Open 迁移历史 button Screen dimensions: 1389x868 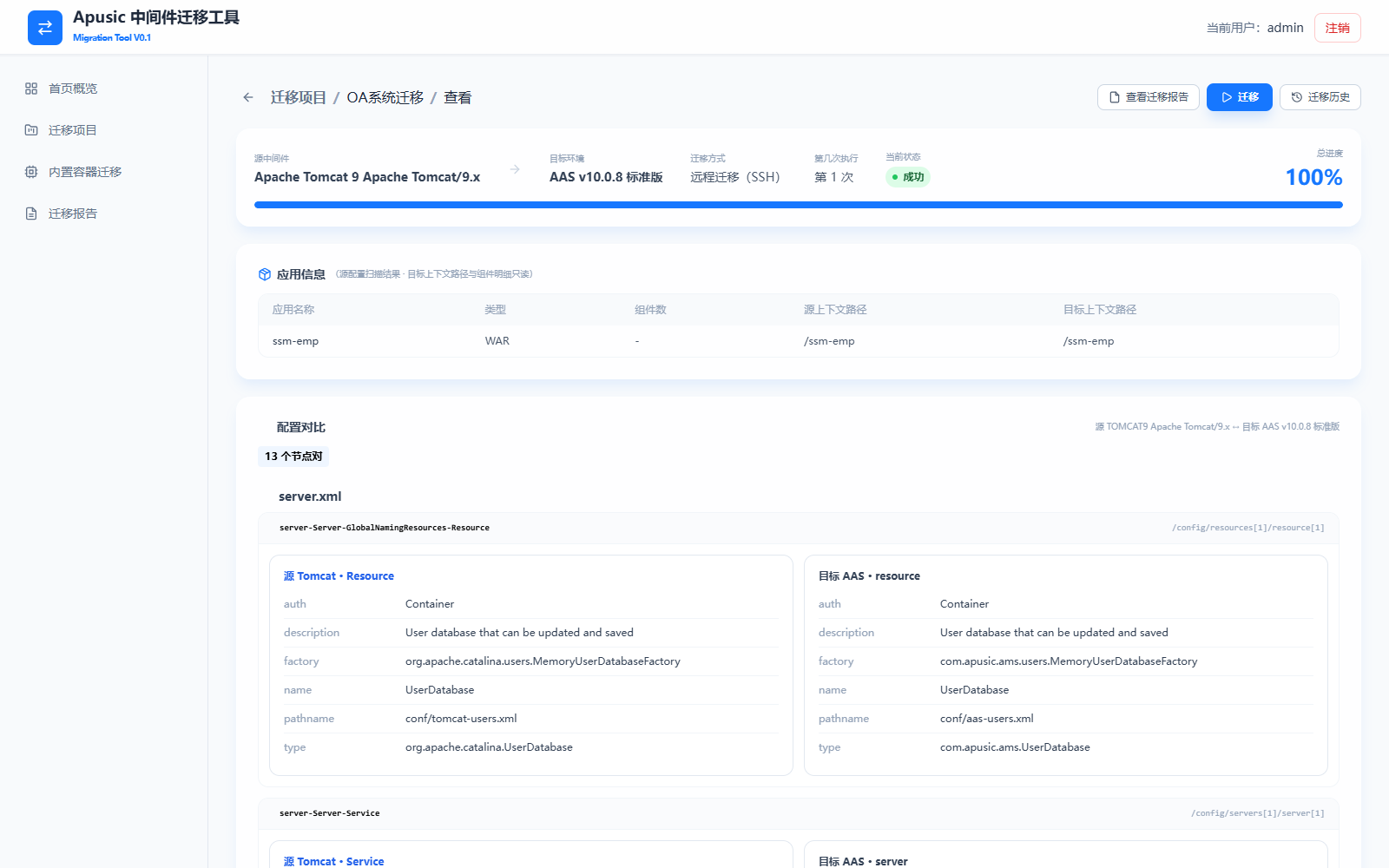1320,97
